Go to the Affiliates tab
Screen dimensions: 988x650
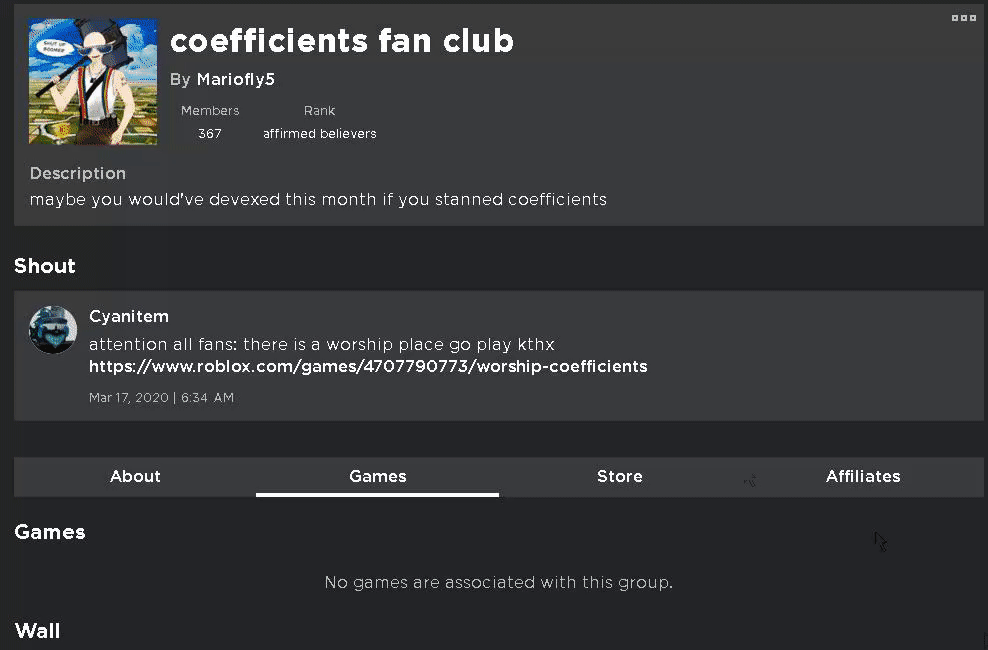coord(862,476)
